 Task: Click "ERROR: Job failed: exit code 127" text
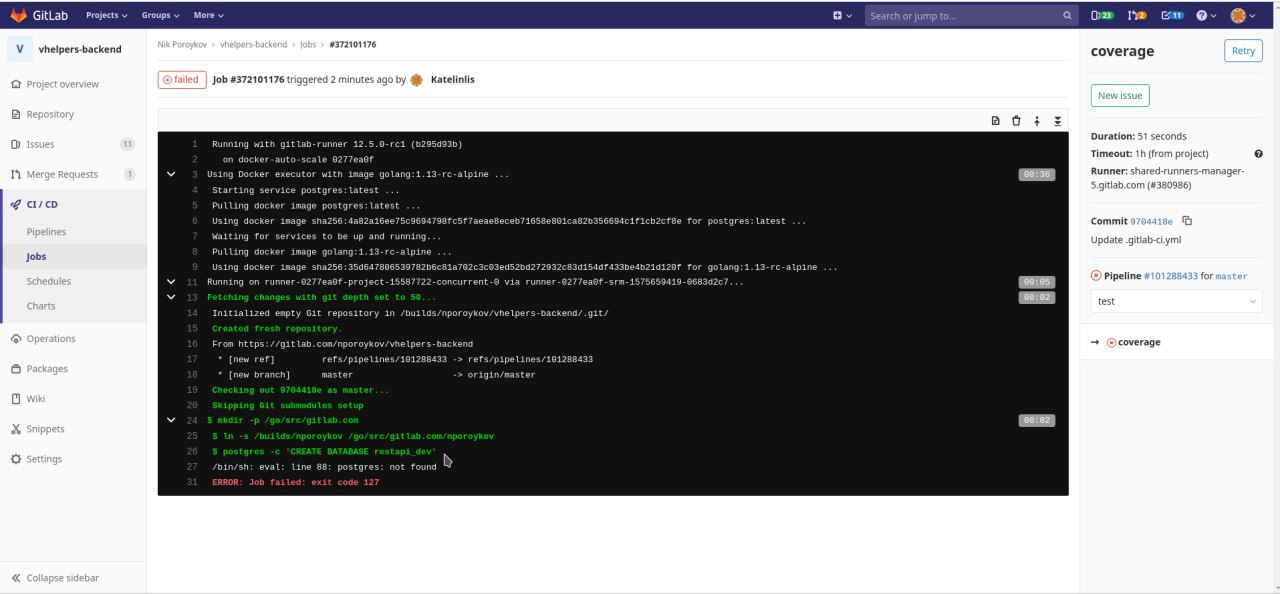point(295,483)
